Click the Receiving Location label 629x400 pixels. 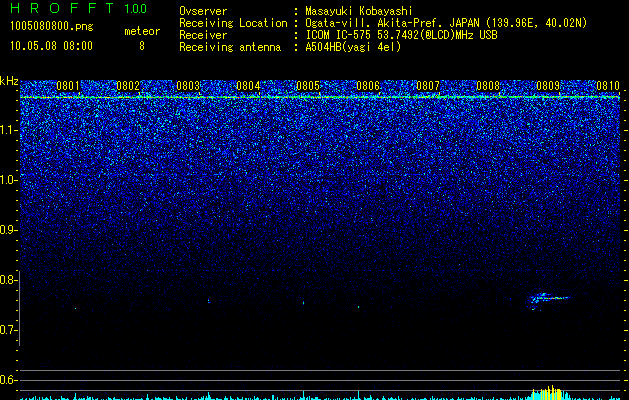pyautogui.click(x=233, y=23)
